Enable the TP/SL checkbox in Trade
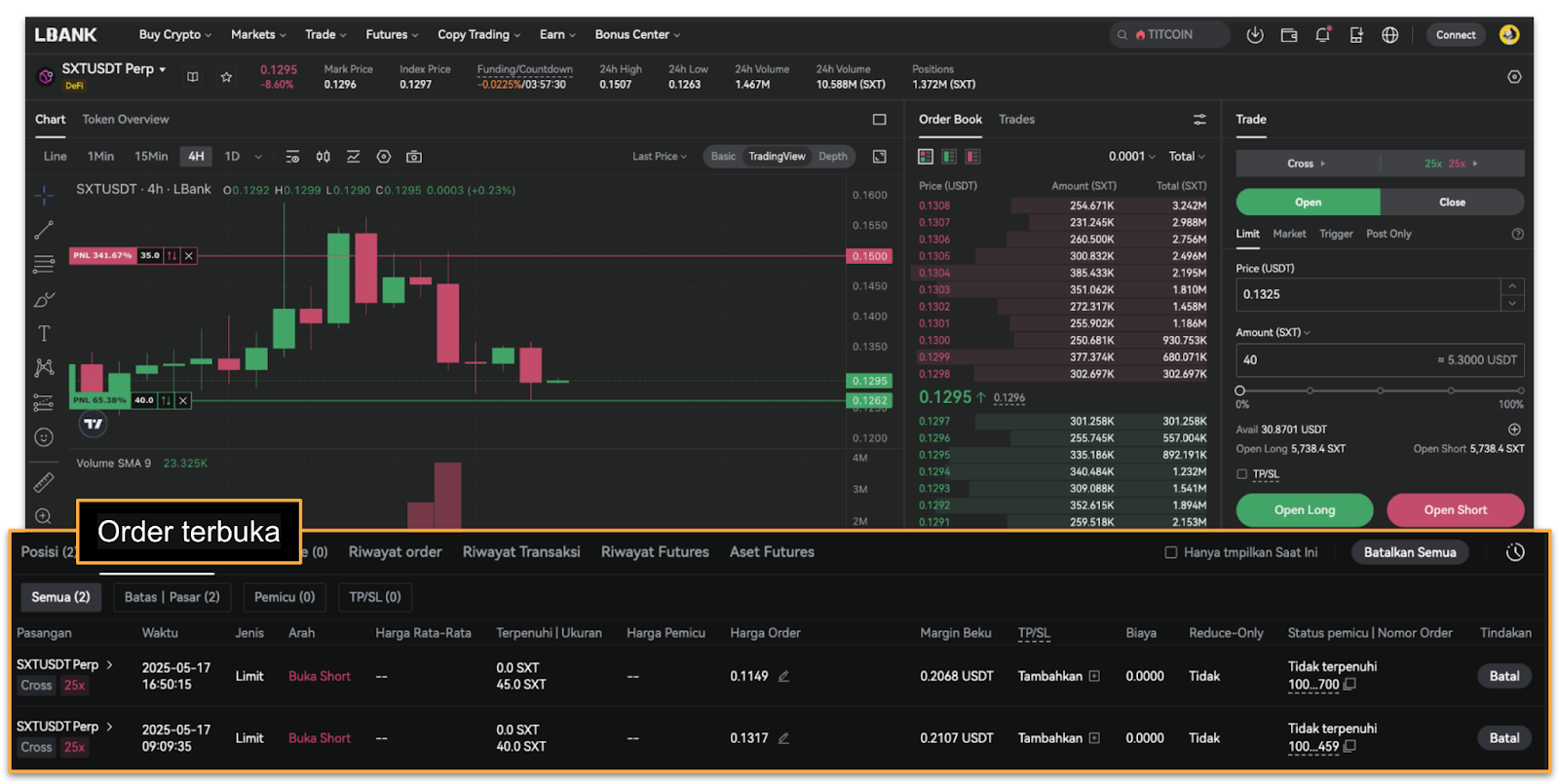The height and width of the screenshot is (784, 1559). pos(1242,474)
